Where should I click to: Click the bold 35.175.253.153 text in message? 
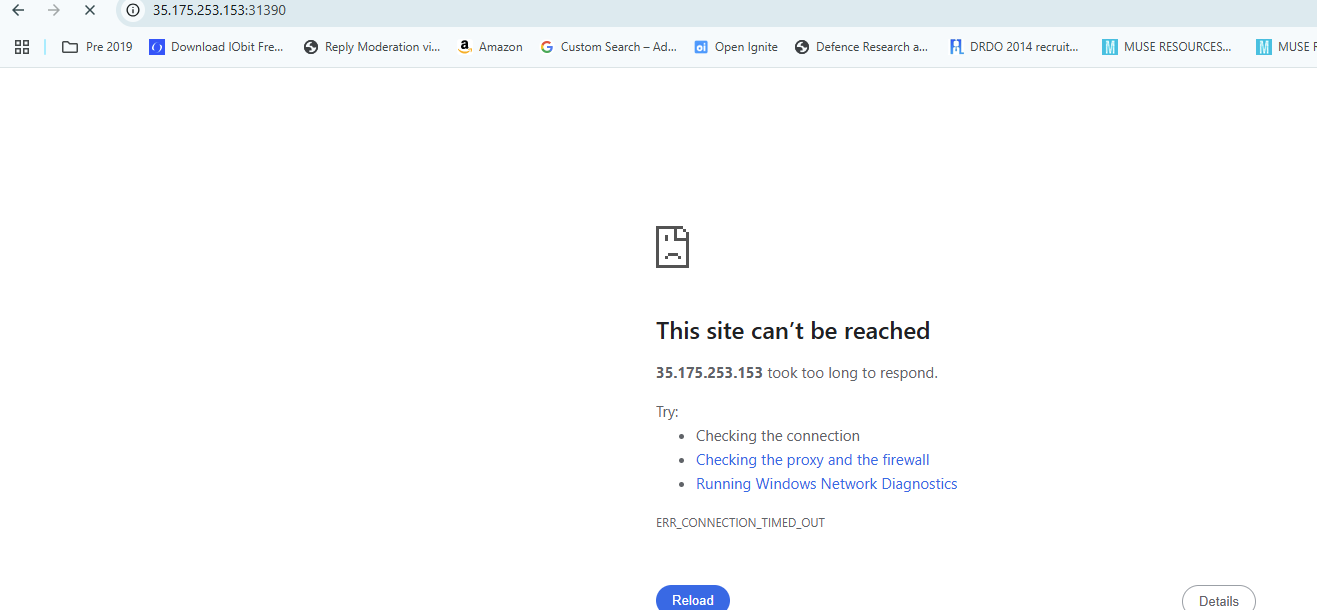pos(709,373)
